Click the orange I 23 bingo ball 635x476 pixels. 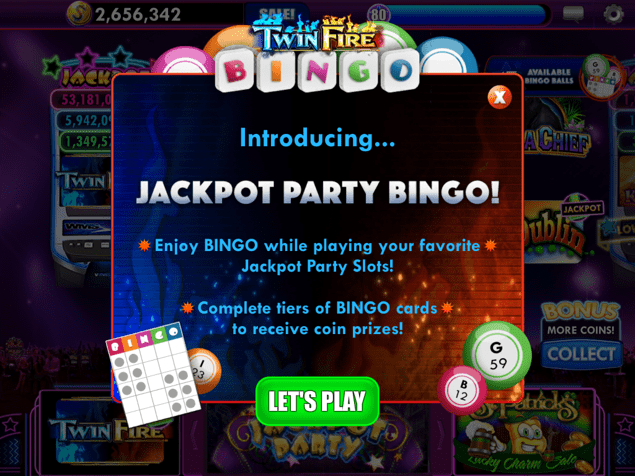coord(205,371)
